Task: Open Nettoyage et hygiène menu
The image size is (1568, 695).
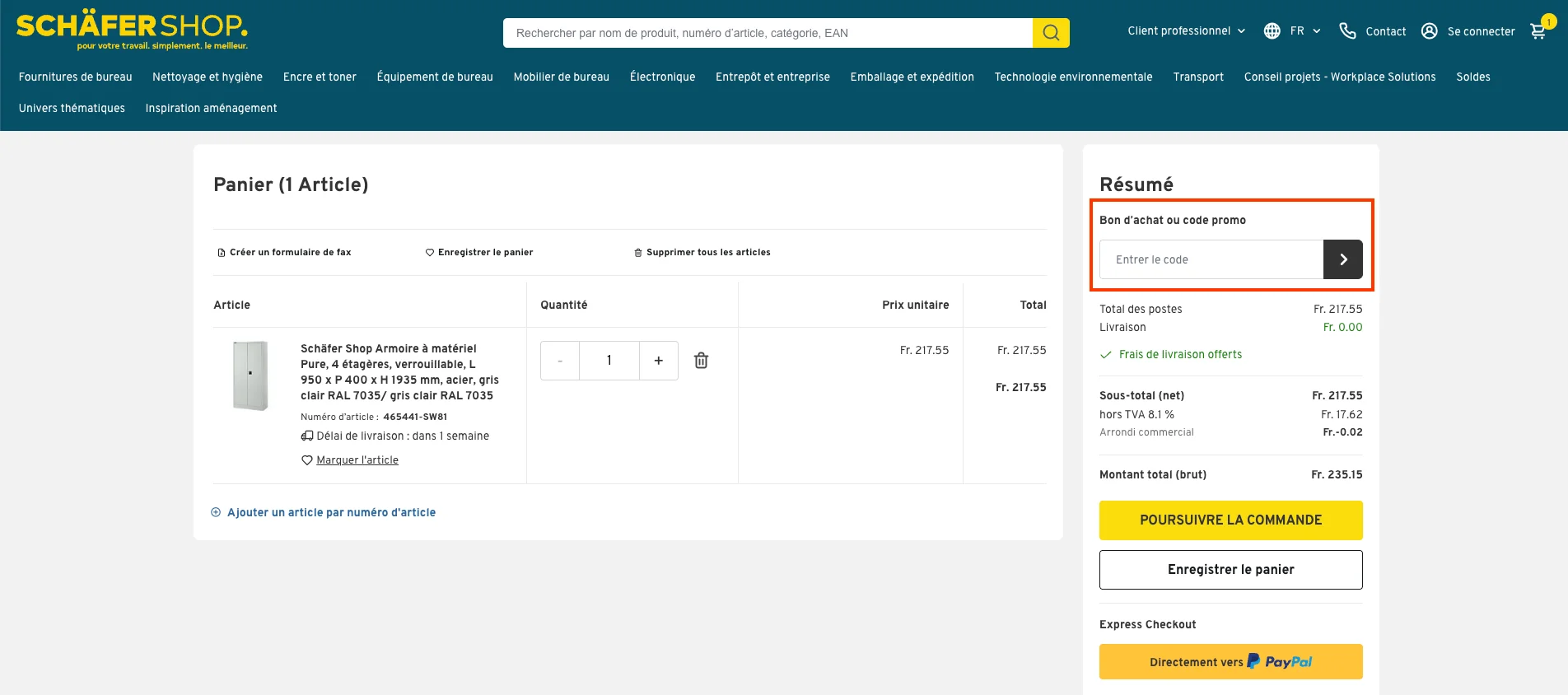Action: (208, 77)
